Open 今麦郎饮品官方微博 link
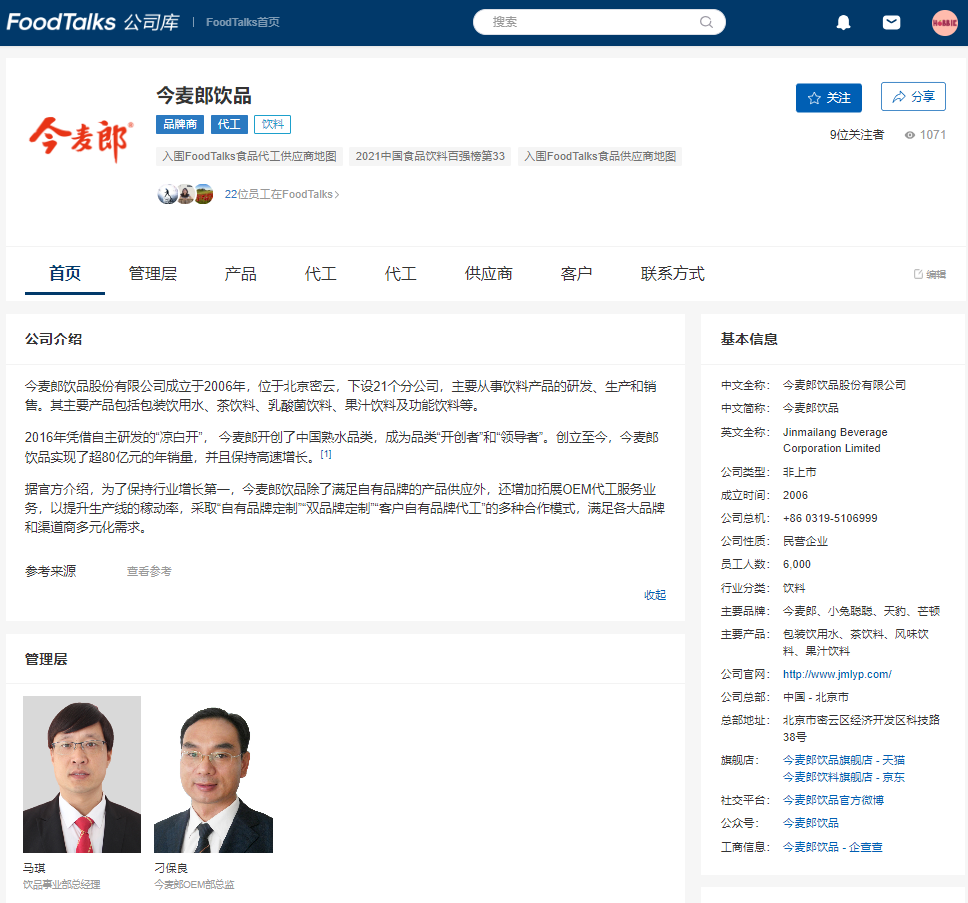 coord(832,800)
